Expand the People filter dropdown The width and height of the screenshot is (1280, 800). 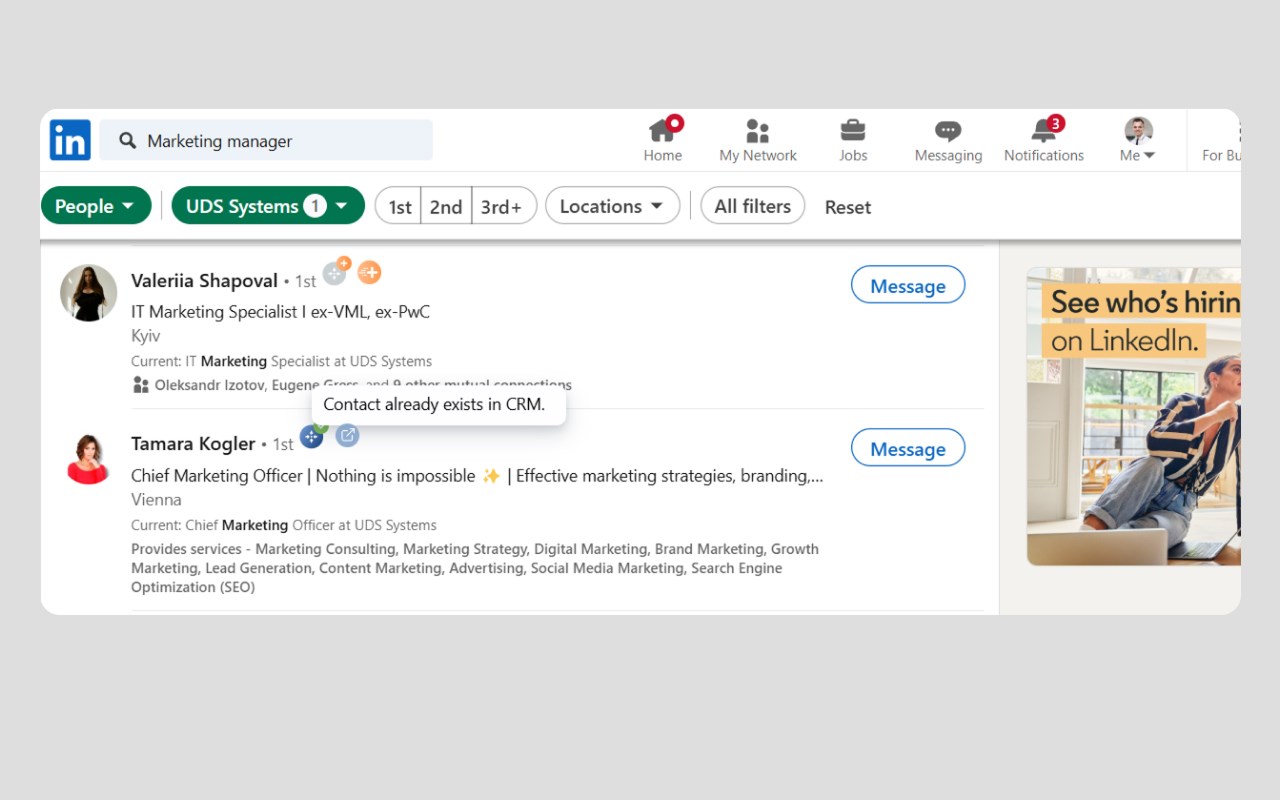tap(96, 206)
